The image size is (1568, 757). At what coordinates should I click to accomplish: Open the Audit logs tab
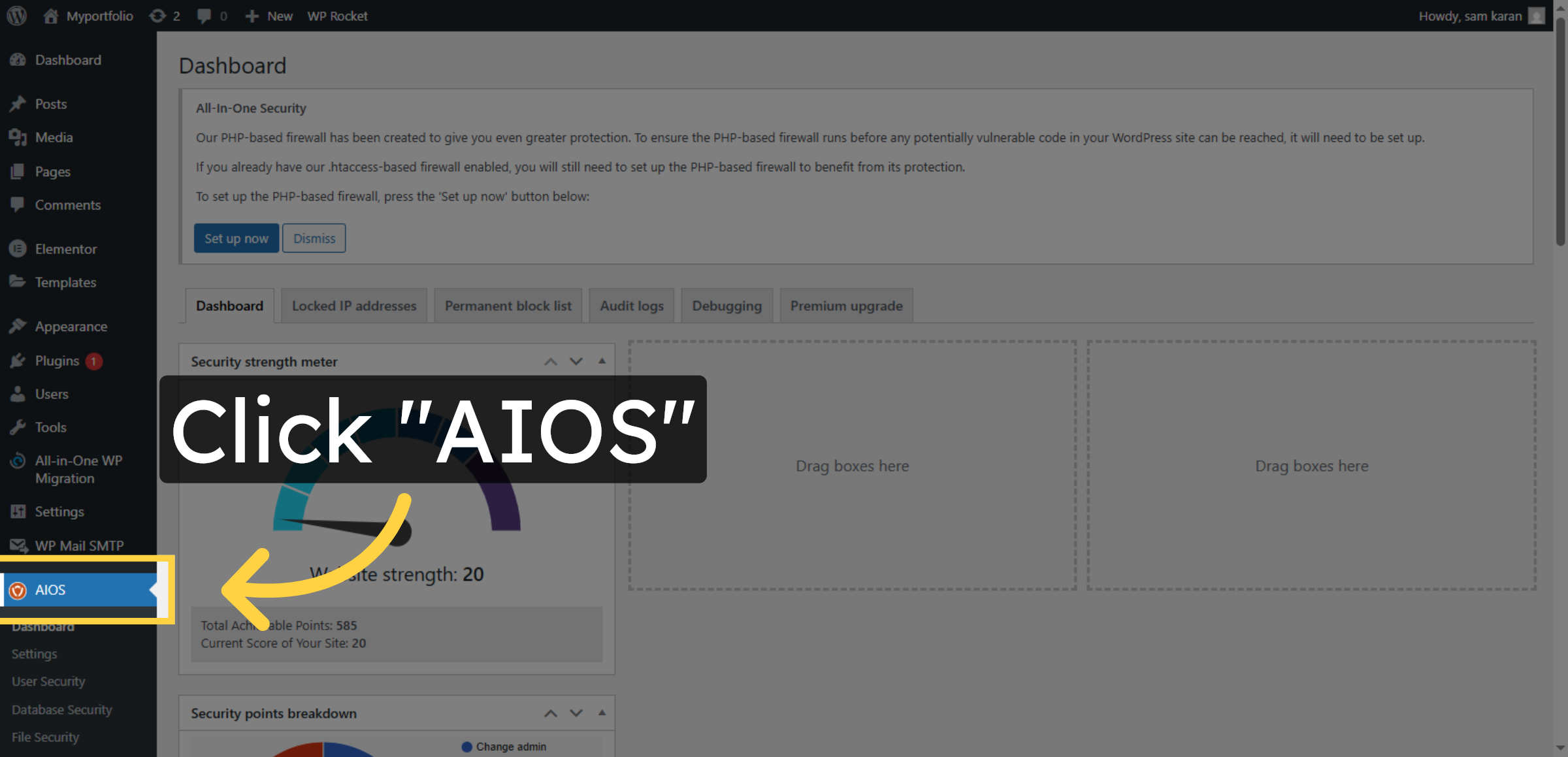(631, 305)
